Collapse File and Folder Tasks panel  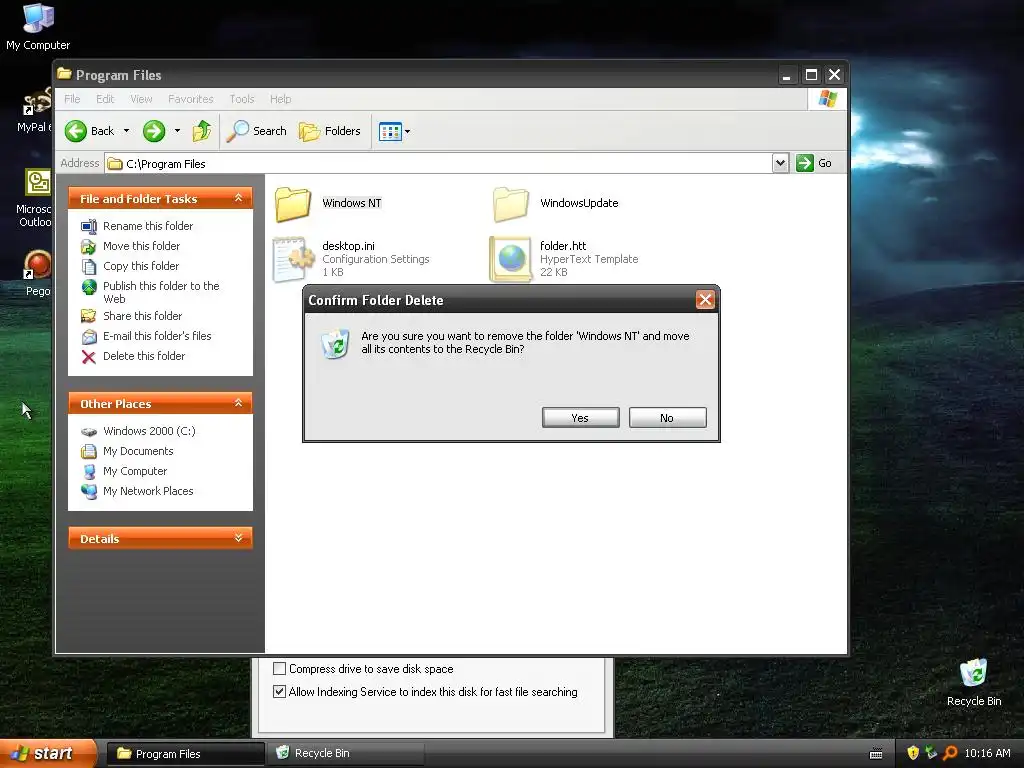point(238,198)
